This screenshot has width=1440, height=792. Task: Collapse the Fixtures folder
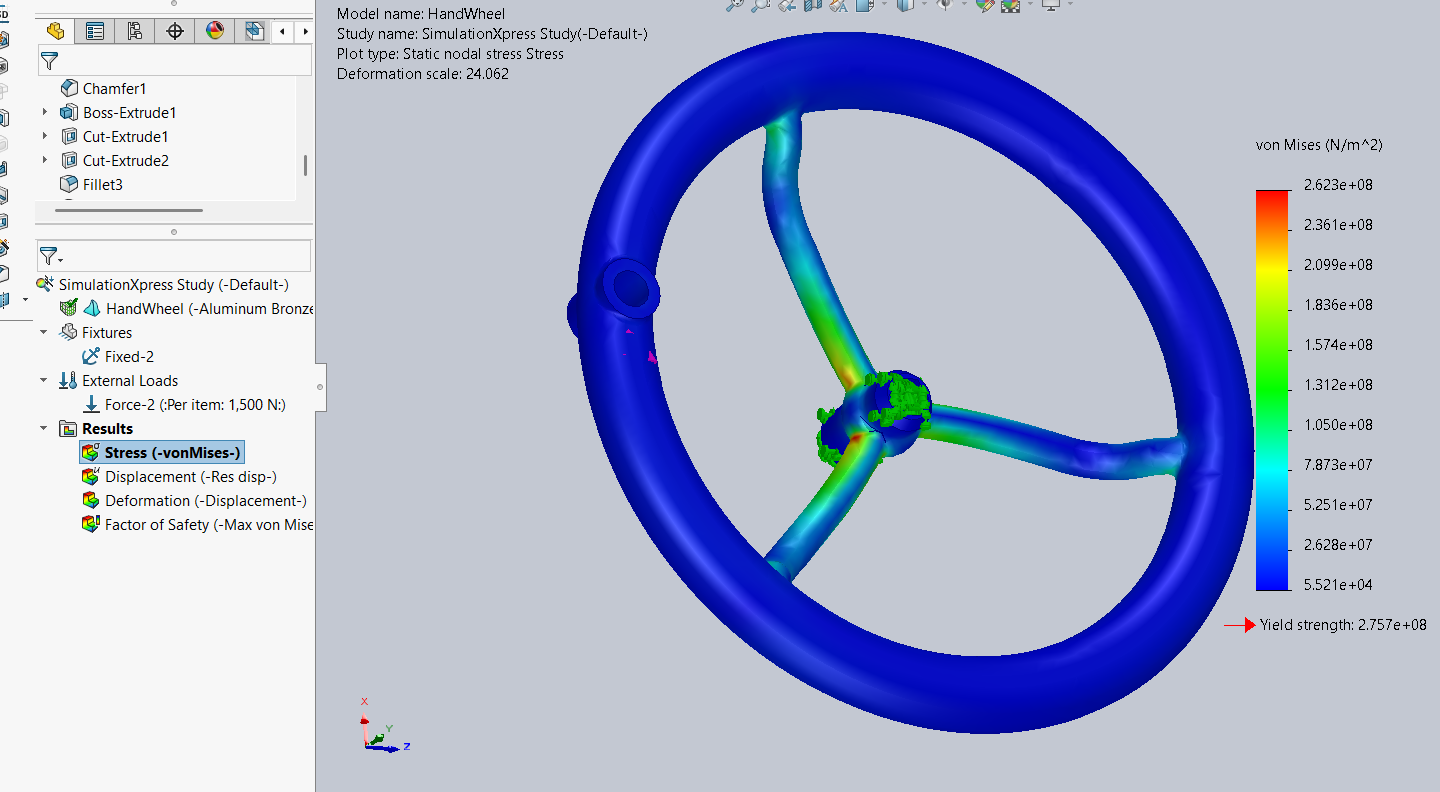(44, 332)
